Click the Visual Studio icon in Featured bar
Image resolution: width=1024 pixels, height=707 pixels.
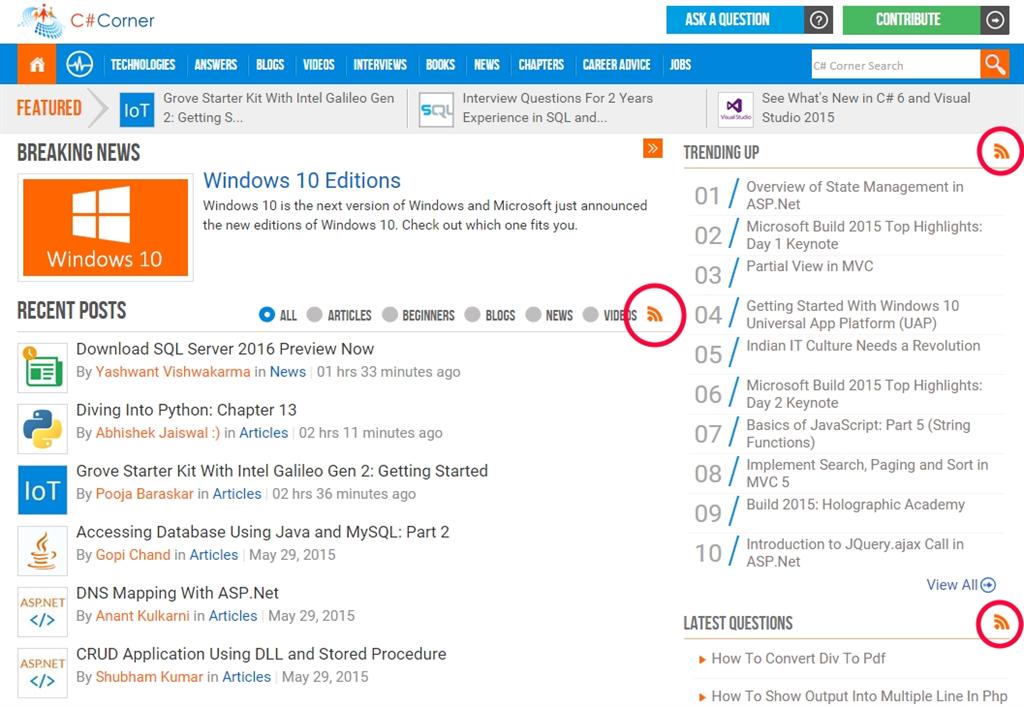(735, 109)
